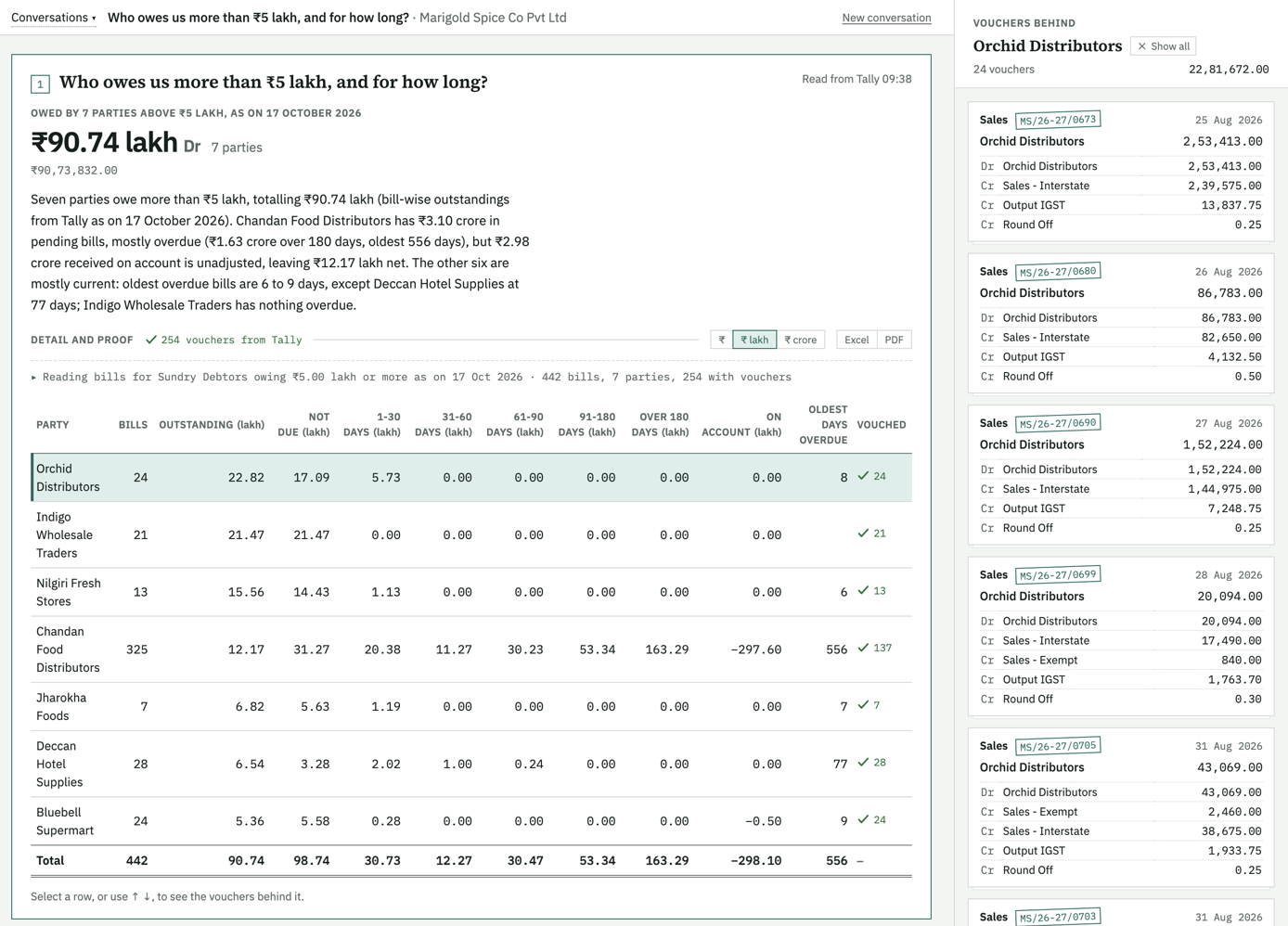This screenshot has width=1288, height=926.
Task: Open voucher number MS/26-27/0680
Action: point(1058,272)
